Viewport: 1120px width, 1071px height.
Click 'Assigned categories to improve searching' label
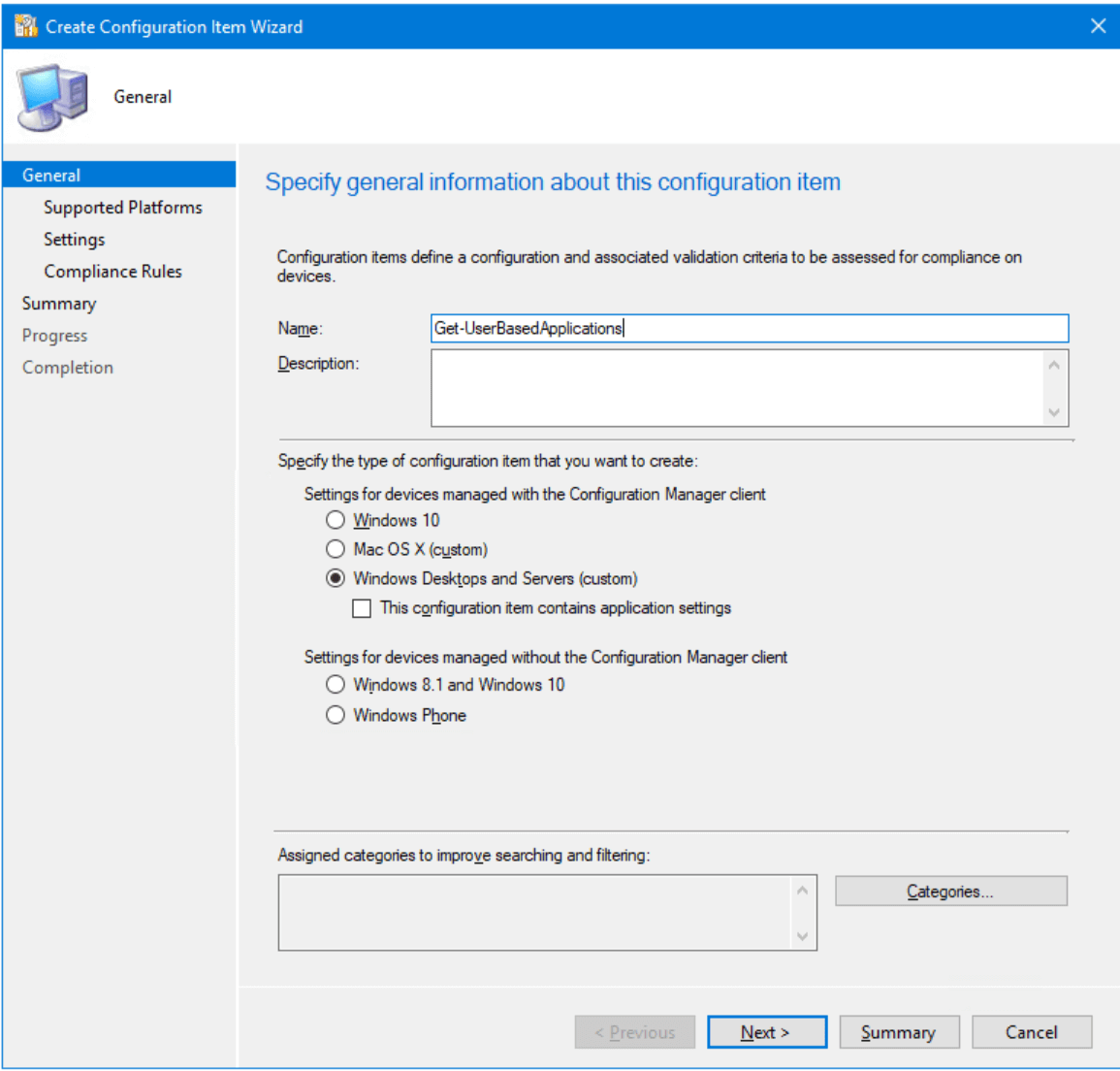point(464,856)
